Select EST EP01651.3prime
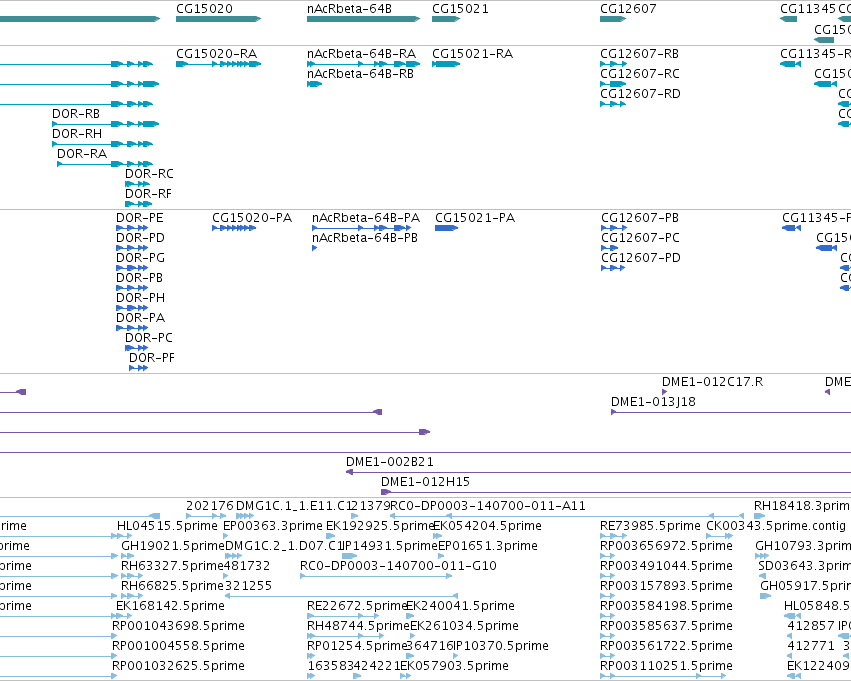 click(441, 556)
